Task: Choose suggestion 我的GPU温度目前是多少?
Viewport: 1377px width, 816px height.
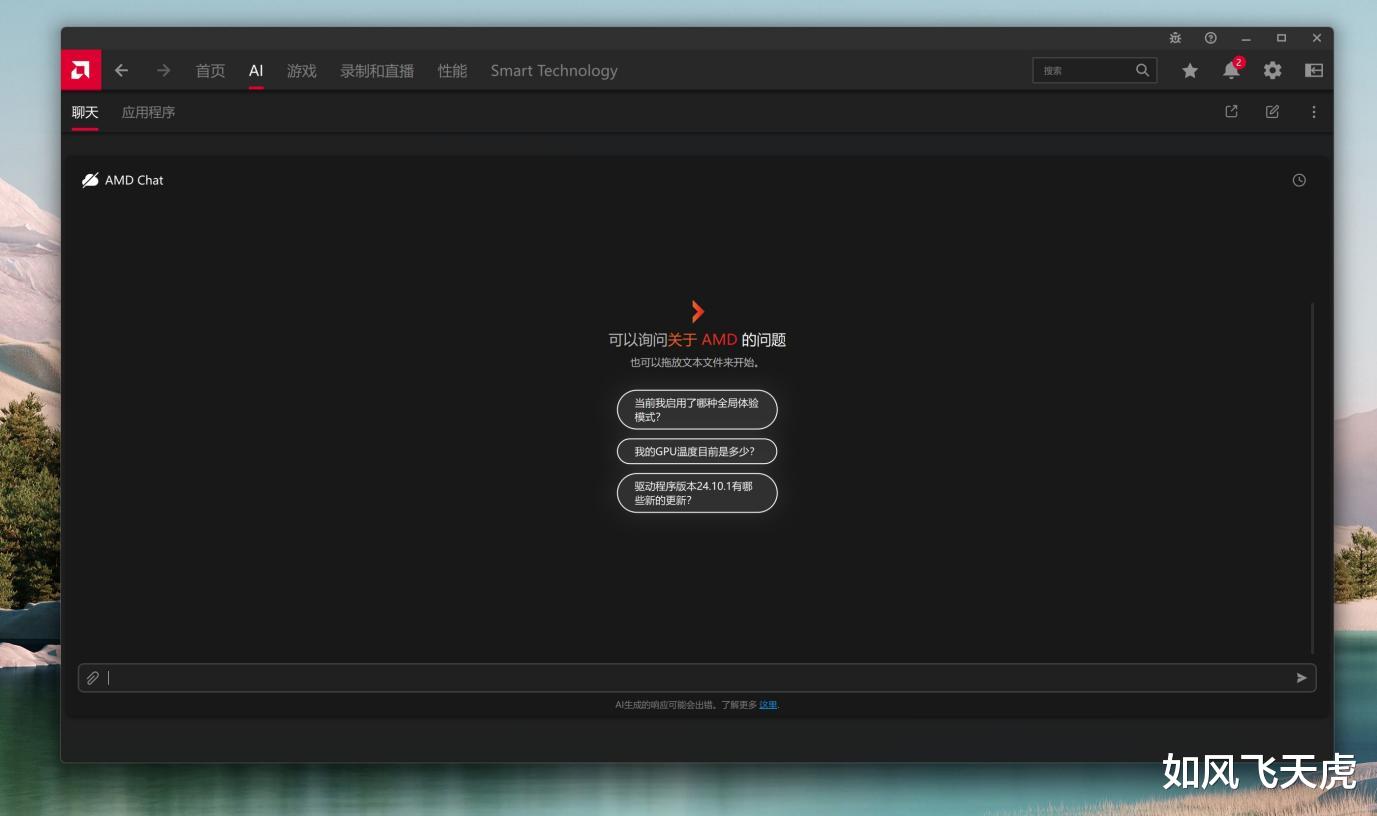Action: 697,451
